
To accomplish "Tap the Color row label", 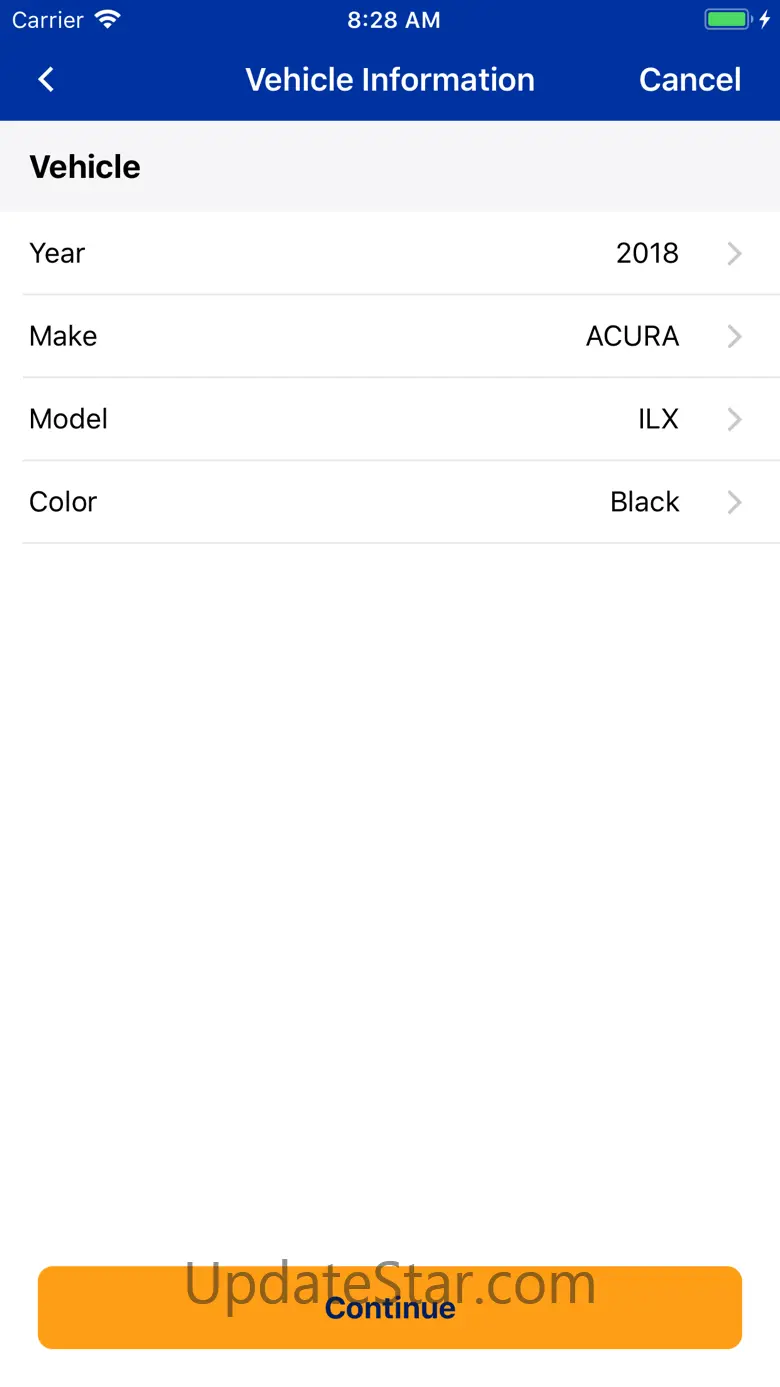I will (x=63, y=503).
